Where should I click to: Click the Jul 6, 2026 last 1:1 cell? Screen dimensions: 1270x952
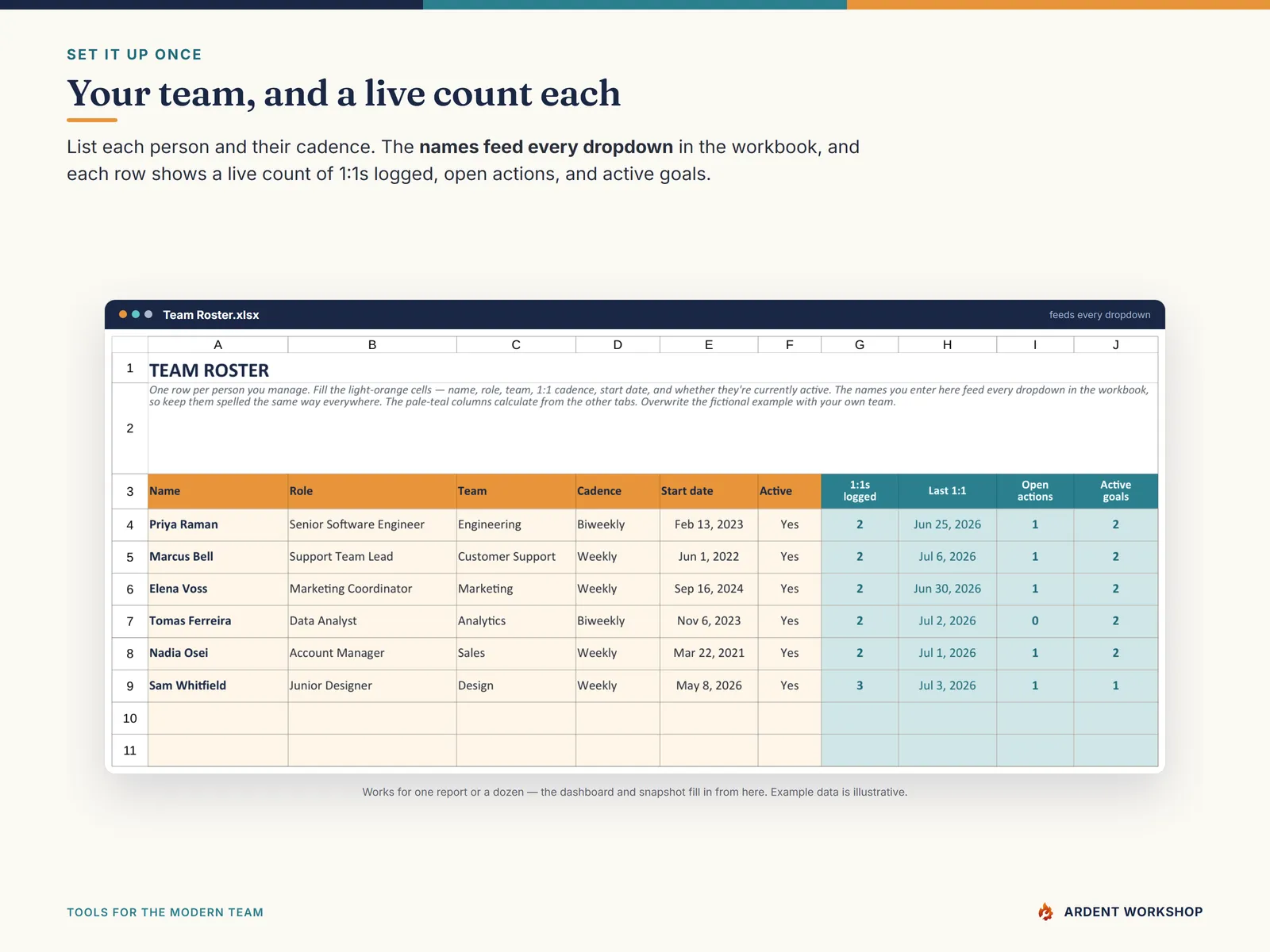947,557
